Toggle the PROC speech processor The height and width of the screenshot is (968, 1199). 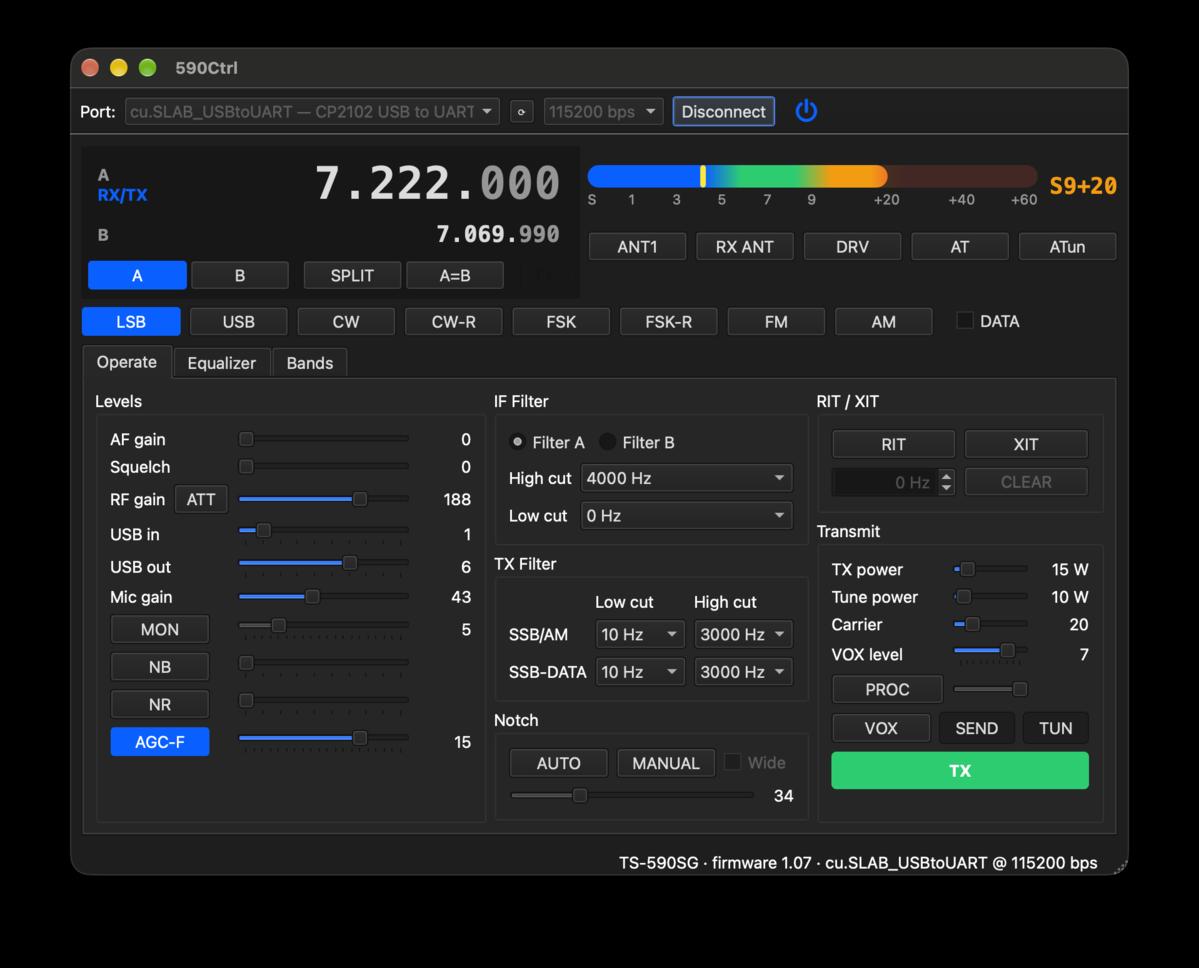887,690
